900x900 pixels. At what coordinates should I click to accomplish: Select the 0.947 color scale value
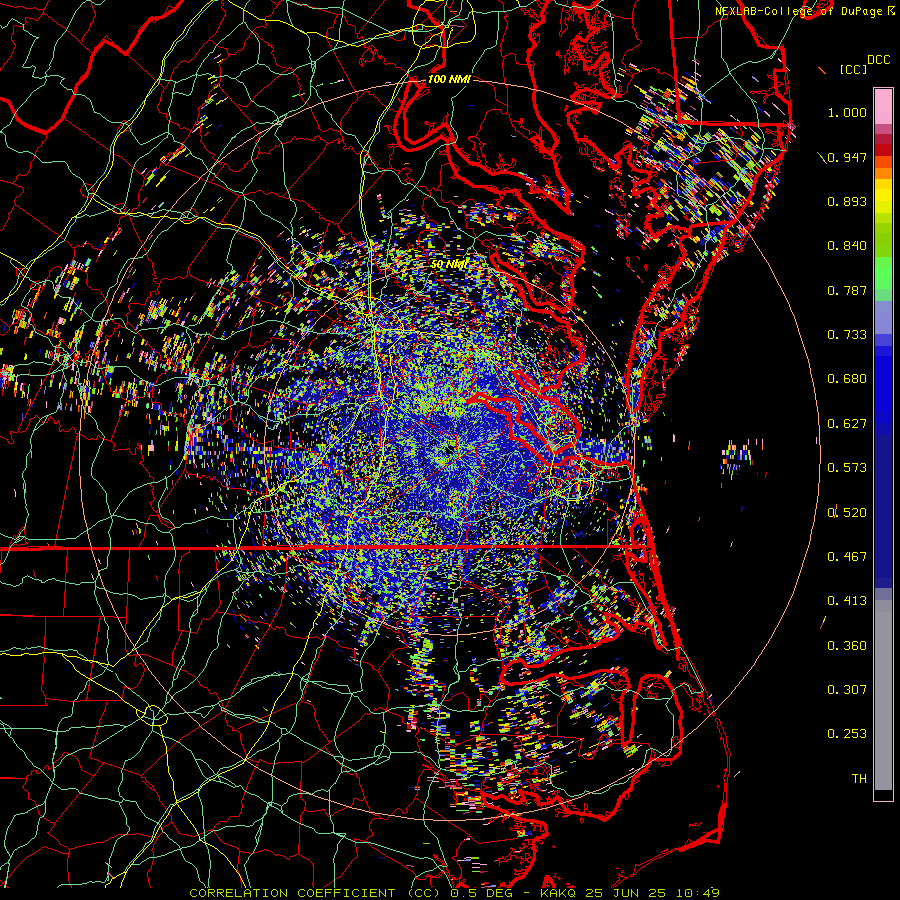pos(847,157)
